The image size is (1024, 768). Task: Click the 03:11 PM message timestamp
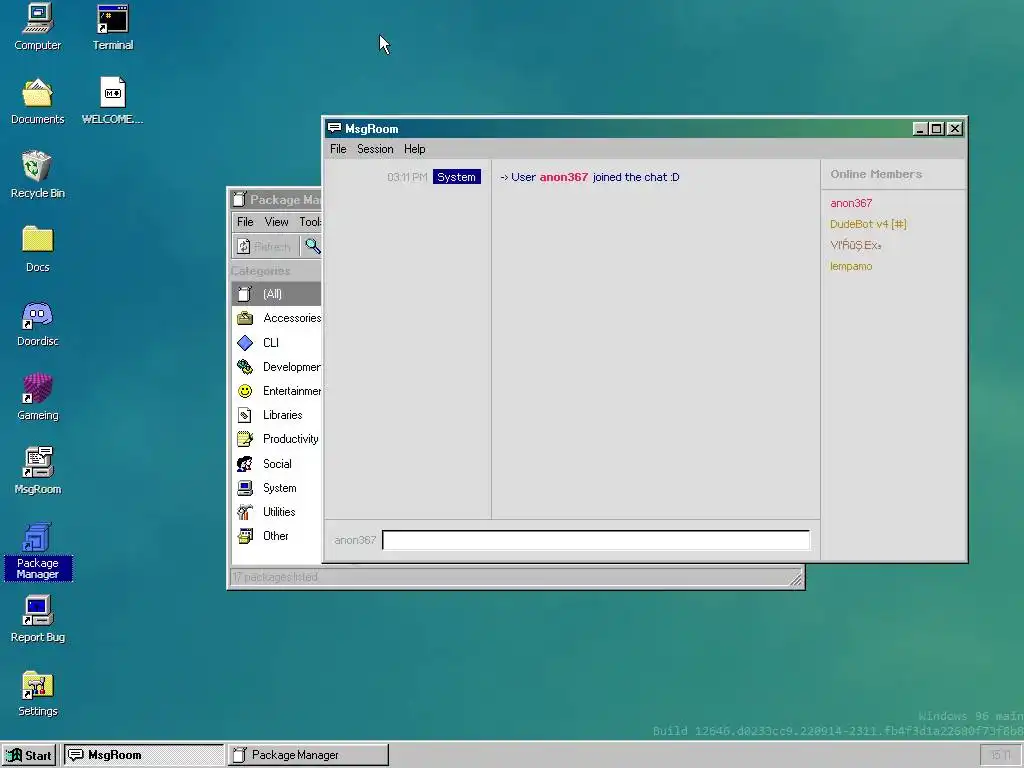[407, 177]
